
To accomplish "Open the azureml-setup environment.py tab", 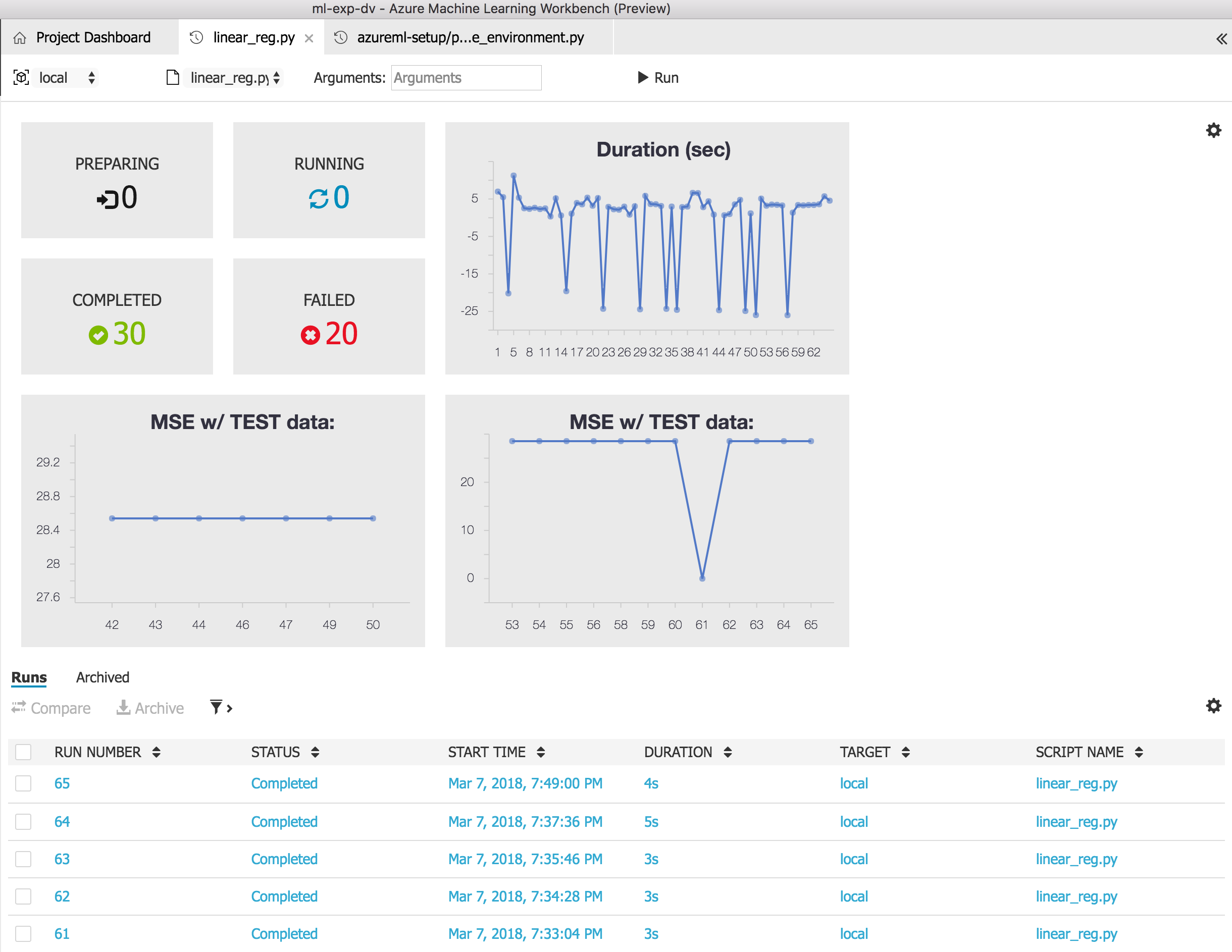I will point(470,38).
